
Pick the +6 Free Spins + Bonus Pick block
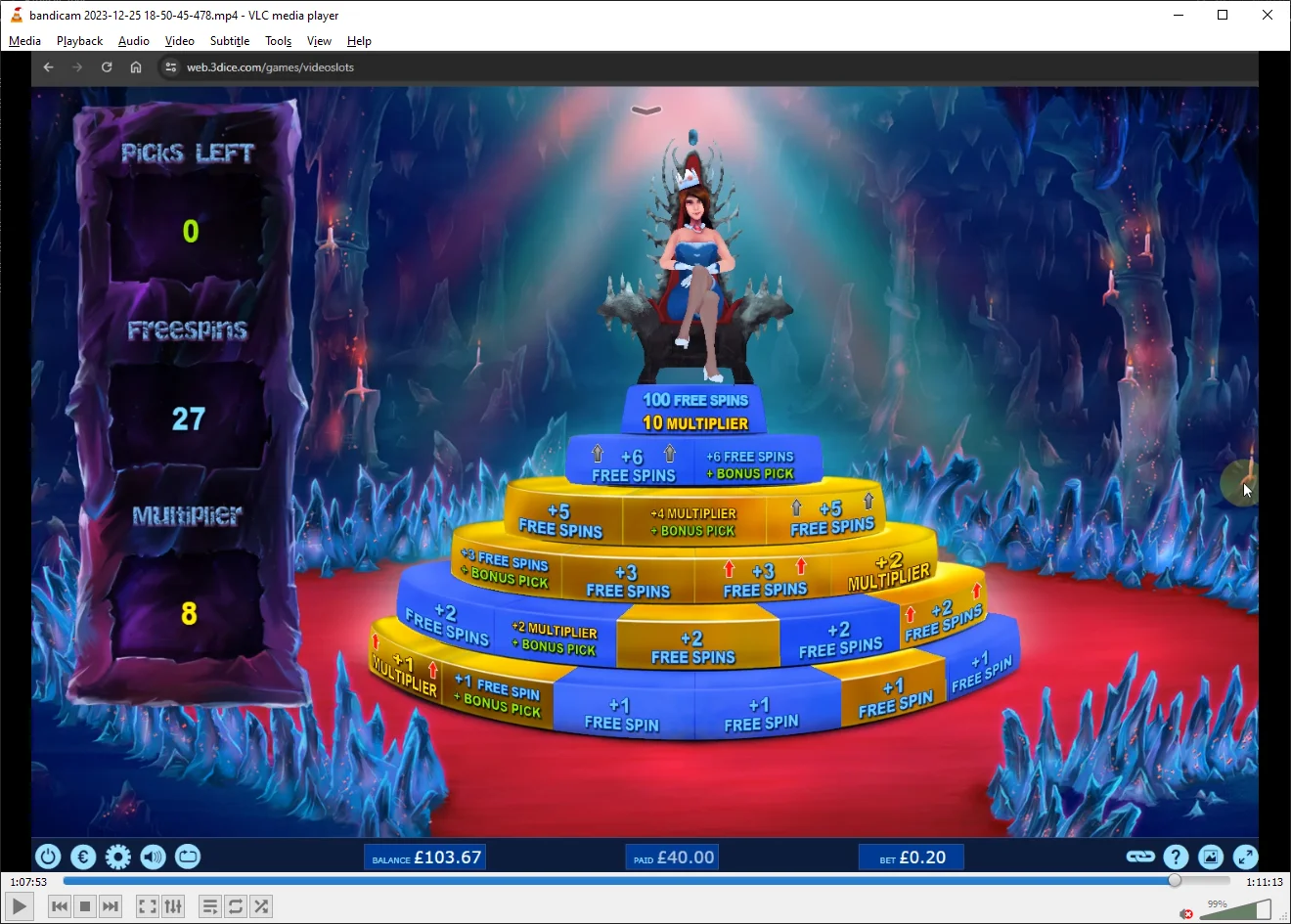[750, 464]
